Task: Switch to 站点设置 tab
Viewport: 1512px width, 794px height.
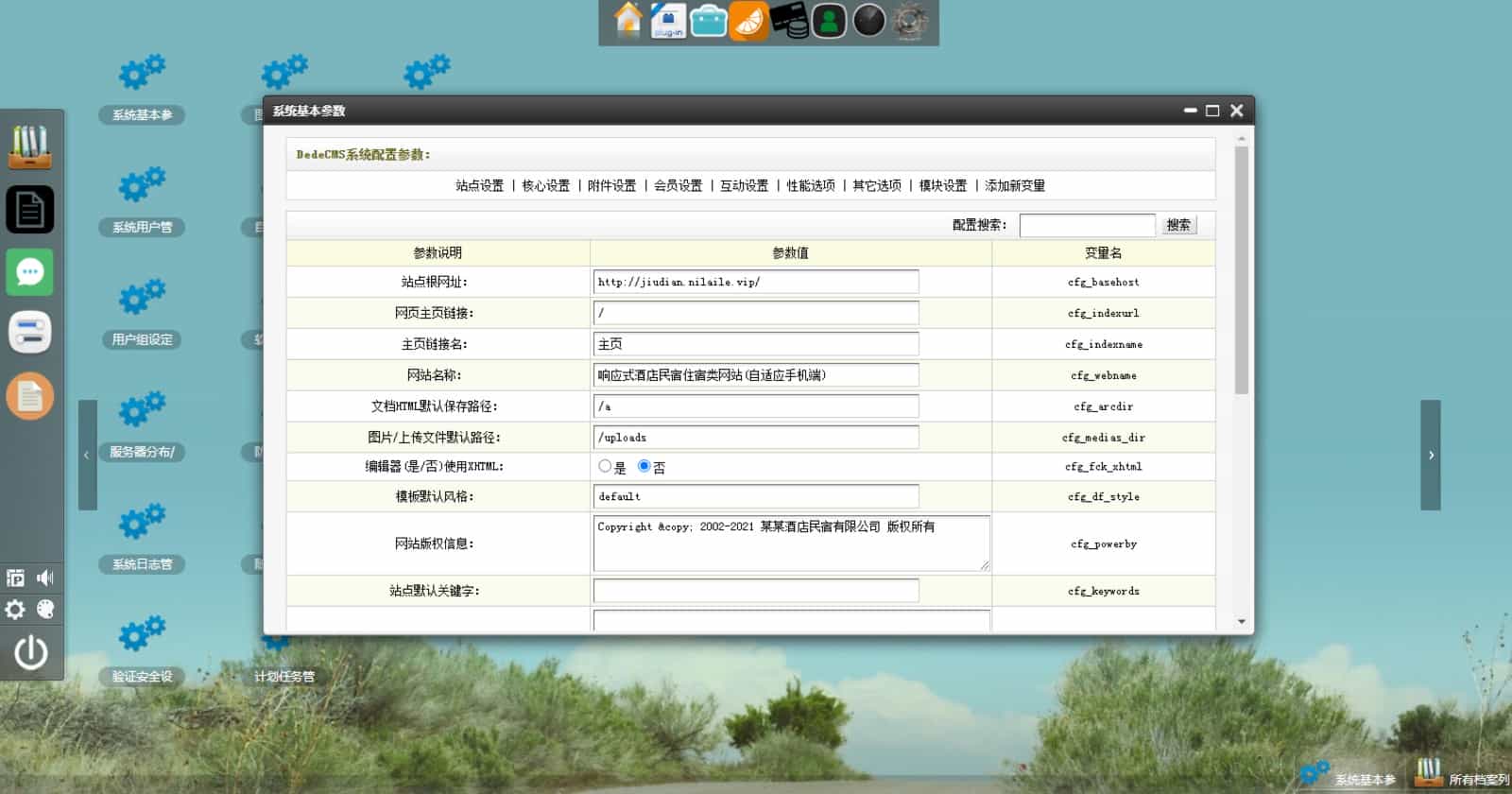Action: click(480, 185)
